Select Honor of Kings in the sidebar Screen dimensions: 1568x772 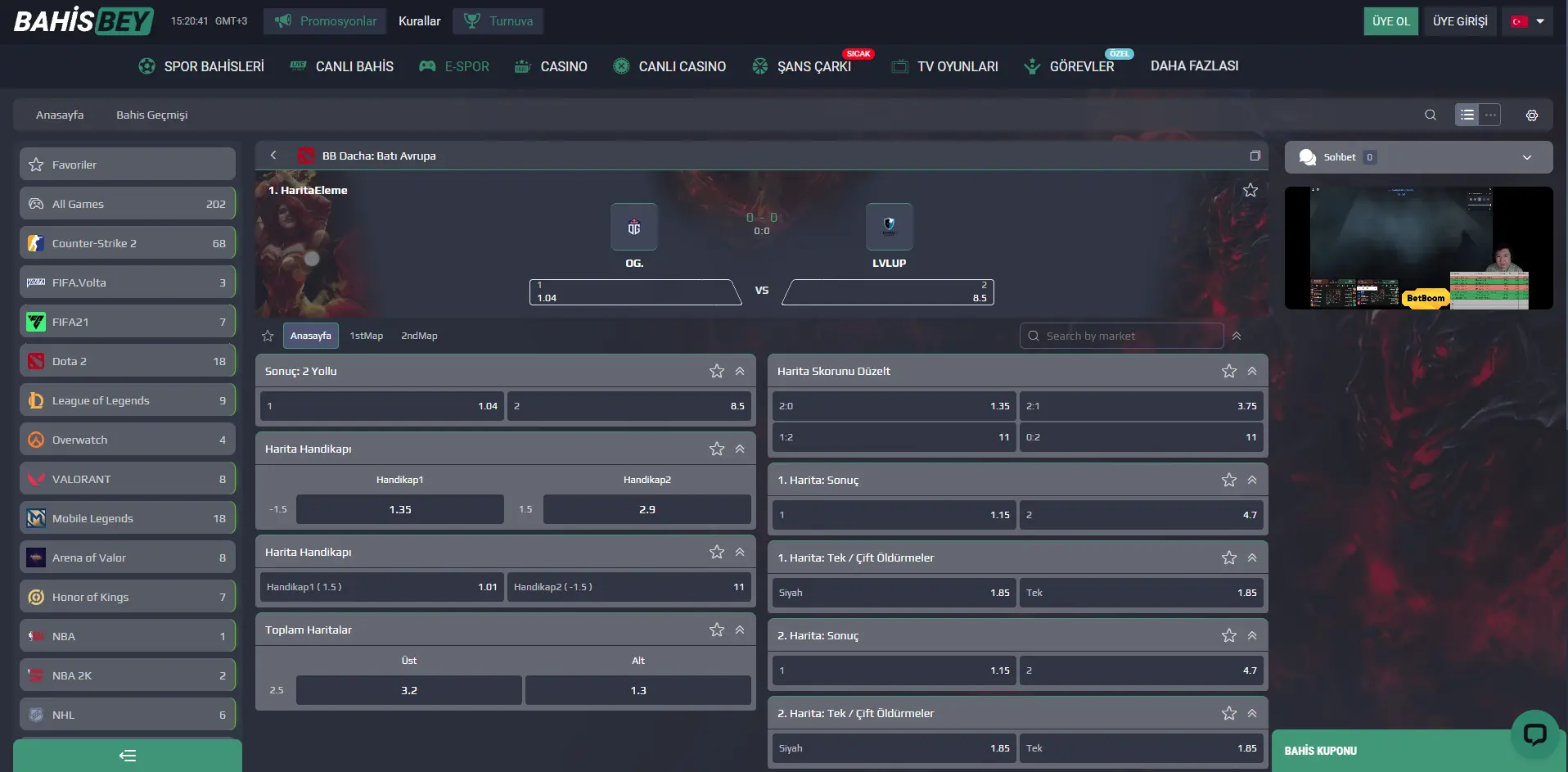click(x=128, y=597)
